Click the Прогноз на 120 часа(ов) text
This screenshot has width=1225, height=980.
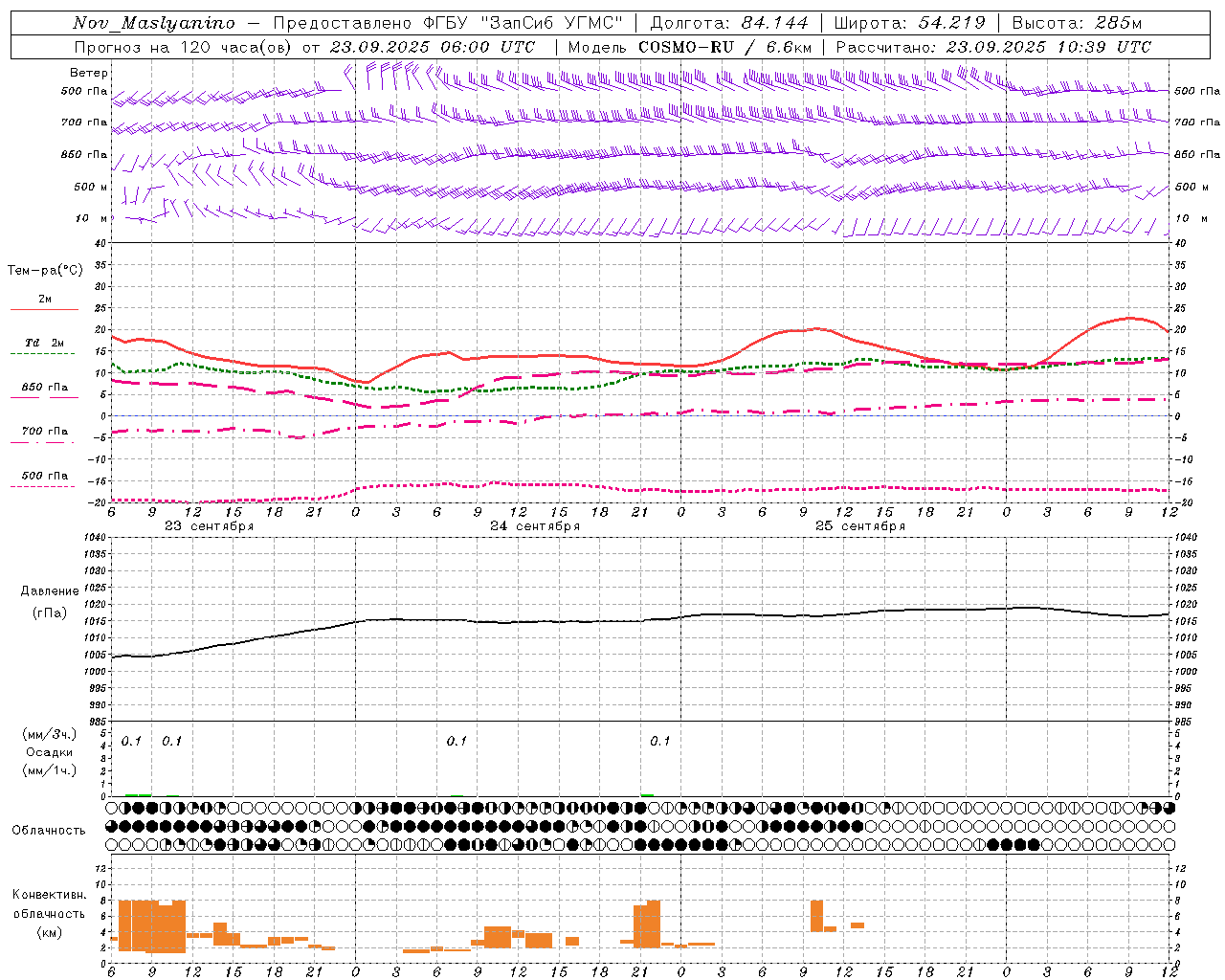185,47
